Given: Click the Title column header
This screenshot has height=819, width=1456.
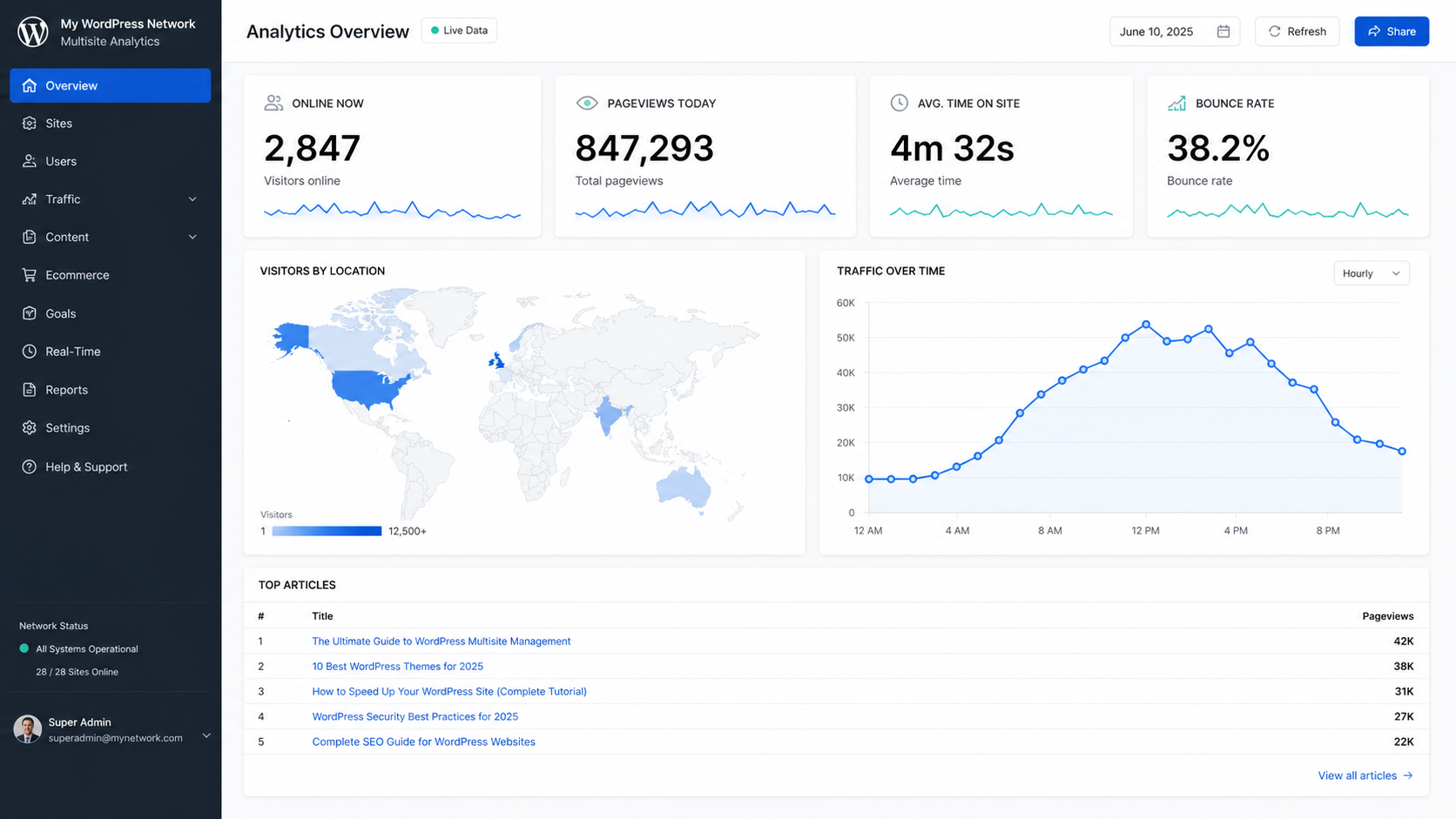Looking at the screenshot, I should pos(322,616).
